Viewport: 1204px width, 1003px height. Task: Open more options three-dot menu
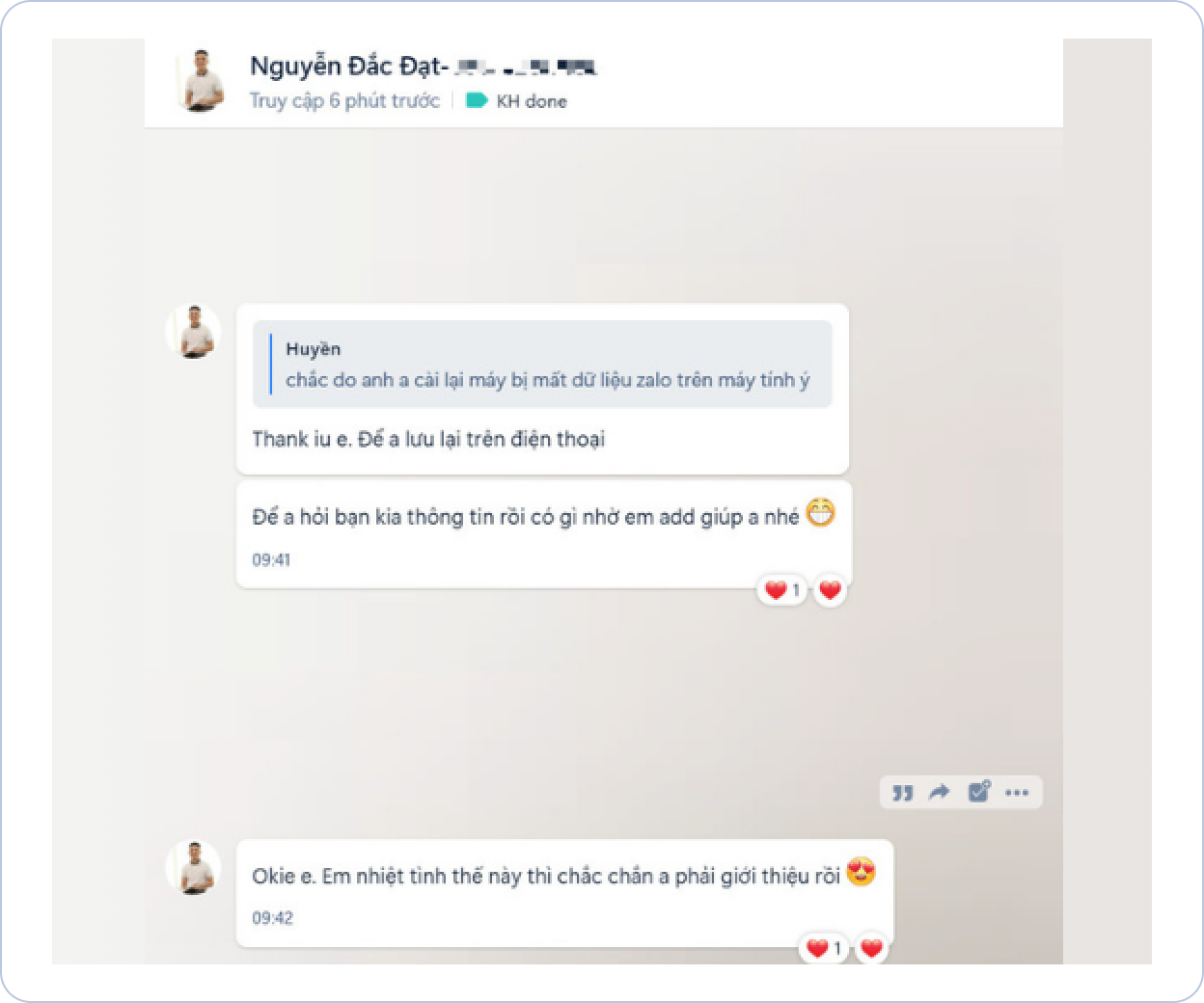[x=1017, y=793]
